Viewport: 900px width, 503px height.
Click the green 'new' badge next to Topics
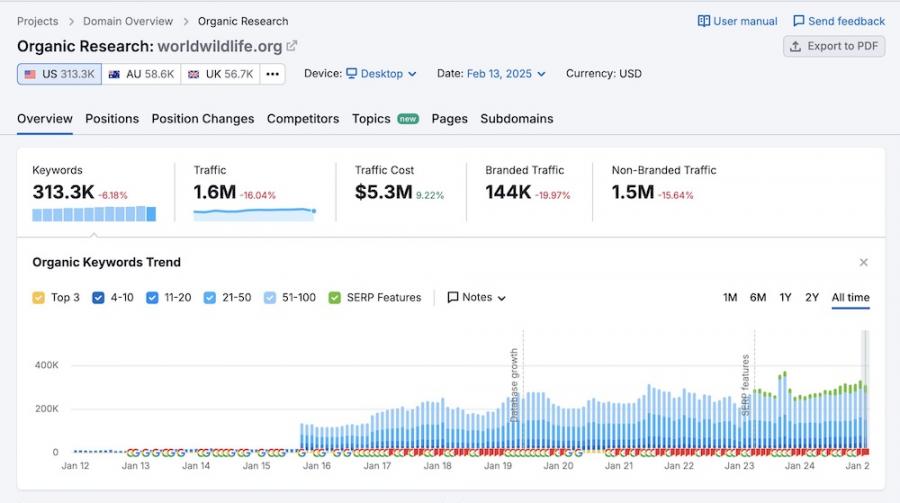click(408, 119)
